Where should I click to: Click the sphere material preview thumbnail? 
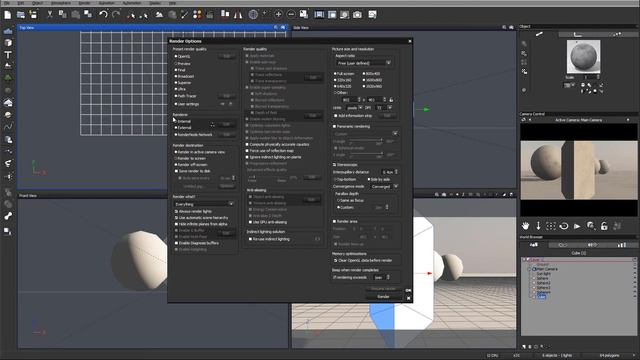[583, 57]
